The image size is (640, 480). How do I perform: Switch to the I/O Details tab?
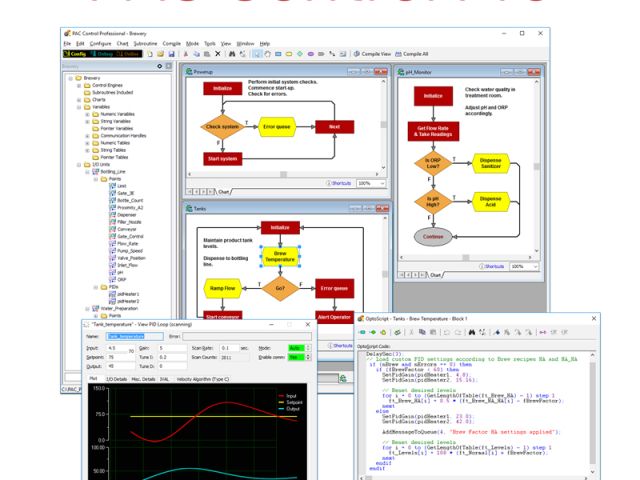116,379
